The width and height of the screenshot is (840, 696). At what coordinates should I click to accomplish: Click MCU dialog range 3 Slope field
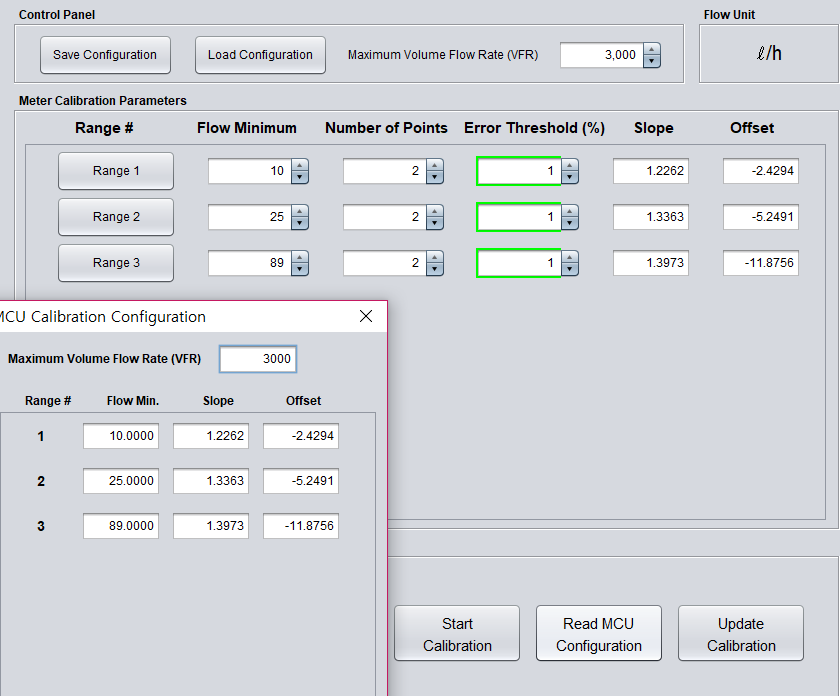(x=211, y=526)
